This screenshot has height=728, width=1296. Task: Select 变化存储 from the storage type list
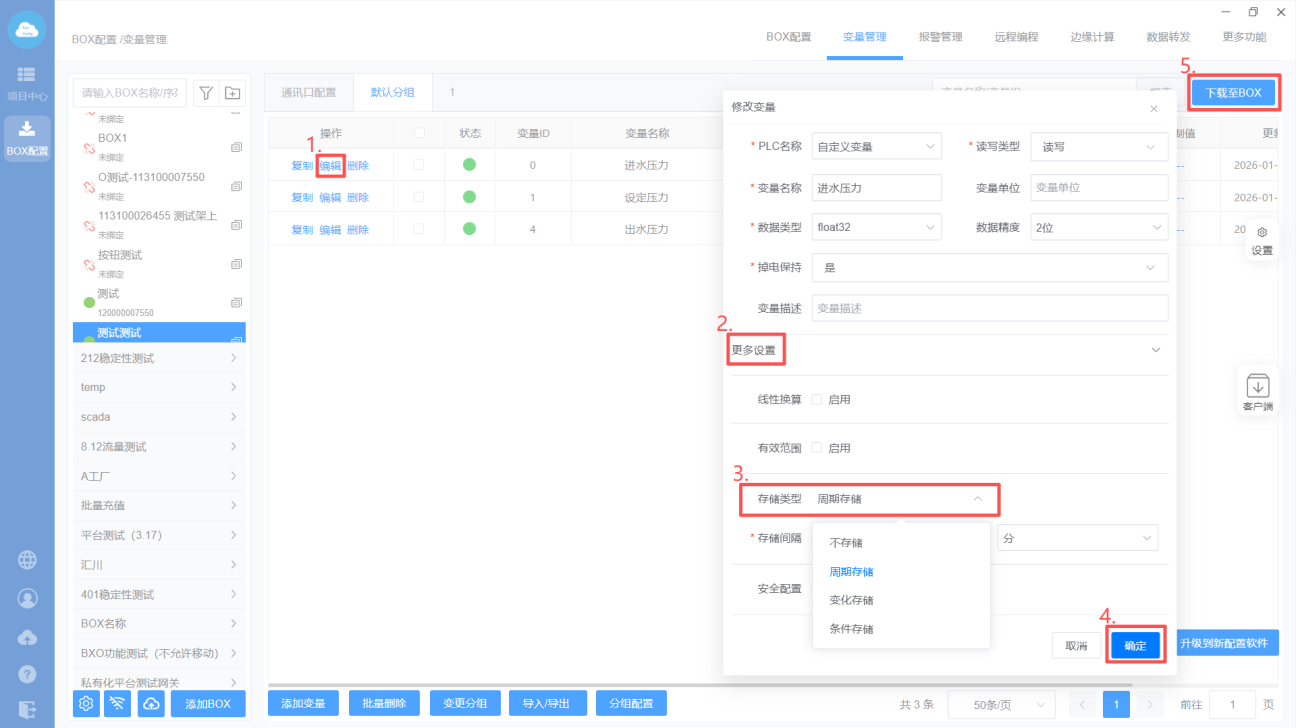pyautogui.click(x=851, y=601)
